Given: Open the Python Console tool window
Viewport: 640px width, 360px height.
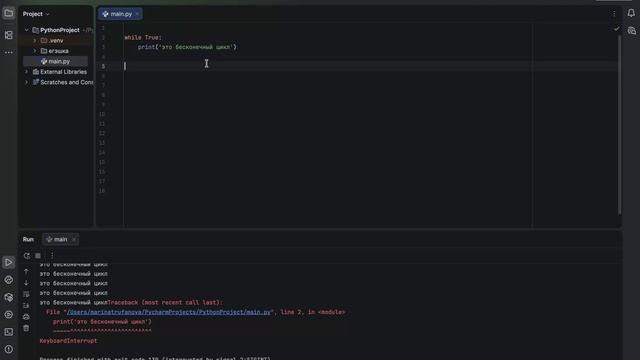Looking at the screenshot, I should [x=9, y=280].
